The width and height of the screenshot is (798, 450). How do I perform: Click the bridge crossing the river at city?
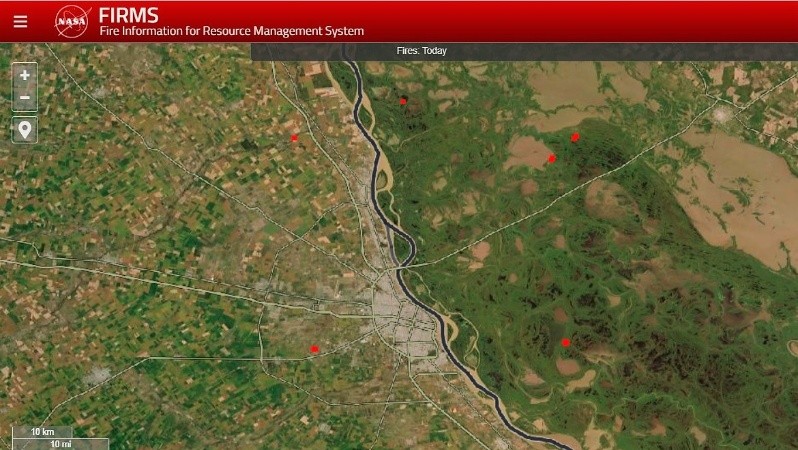click(x=405, y=266)
